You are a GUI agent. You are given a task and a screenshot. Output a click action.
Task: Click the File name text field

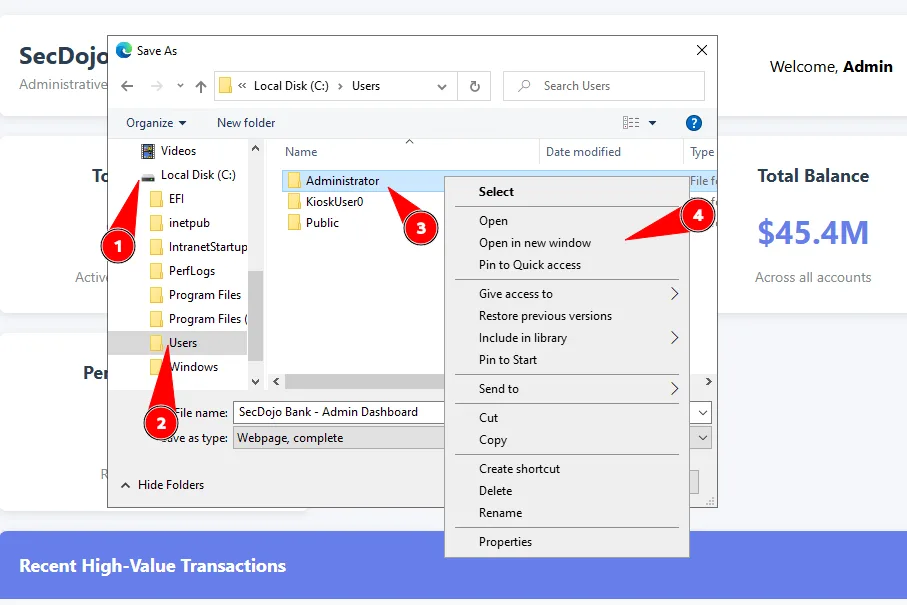point(339,412)
